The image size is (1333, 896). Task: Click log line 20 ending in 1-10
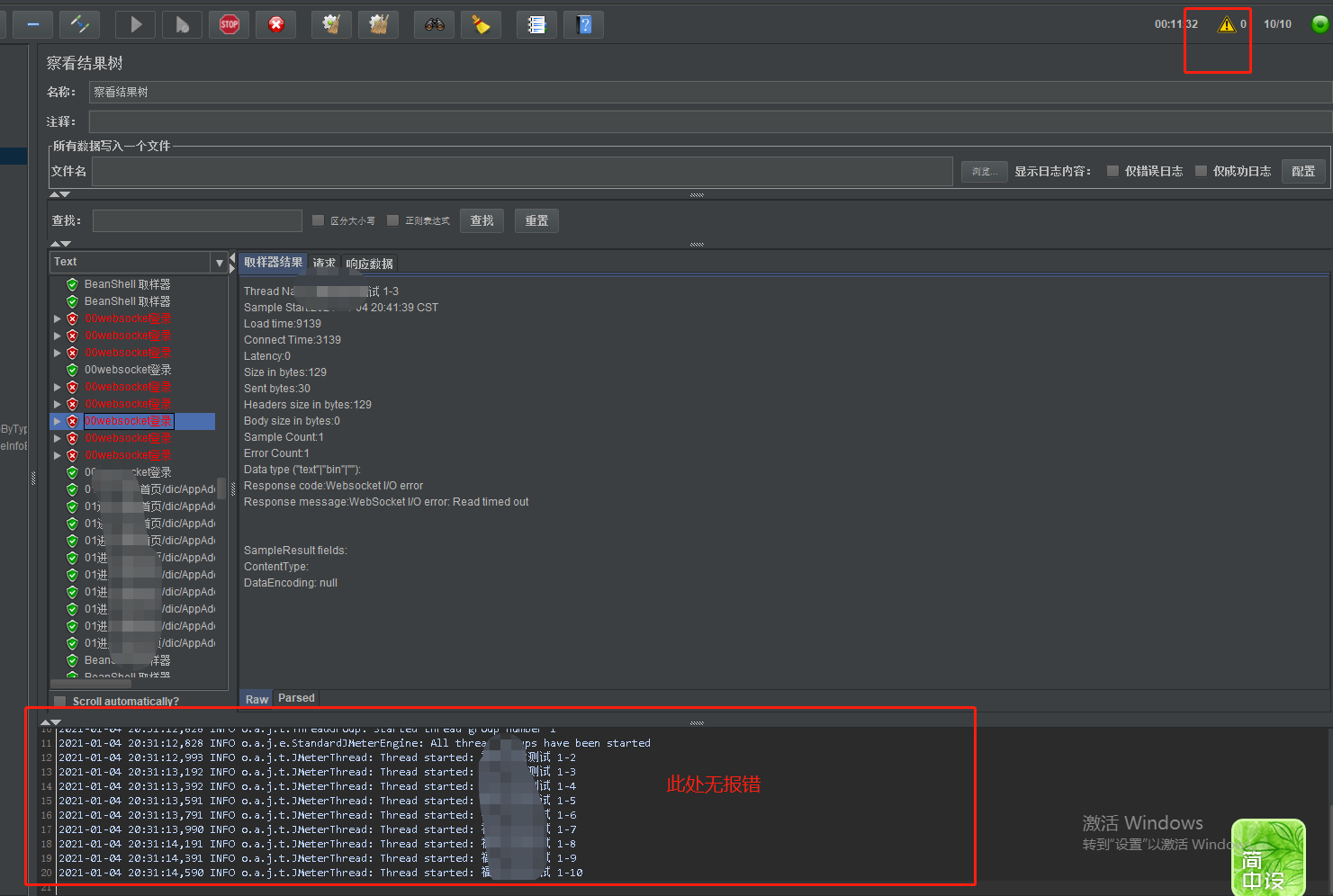point(320,873)
